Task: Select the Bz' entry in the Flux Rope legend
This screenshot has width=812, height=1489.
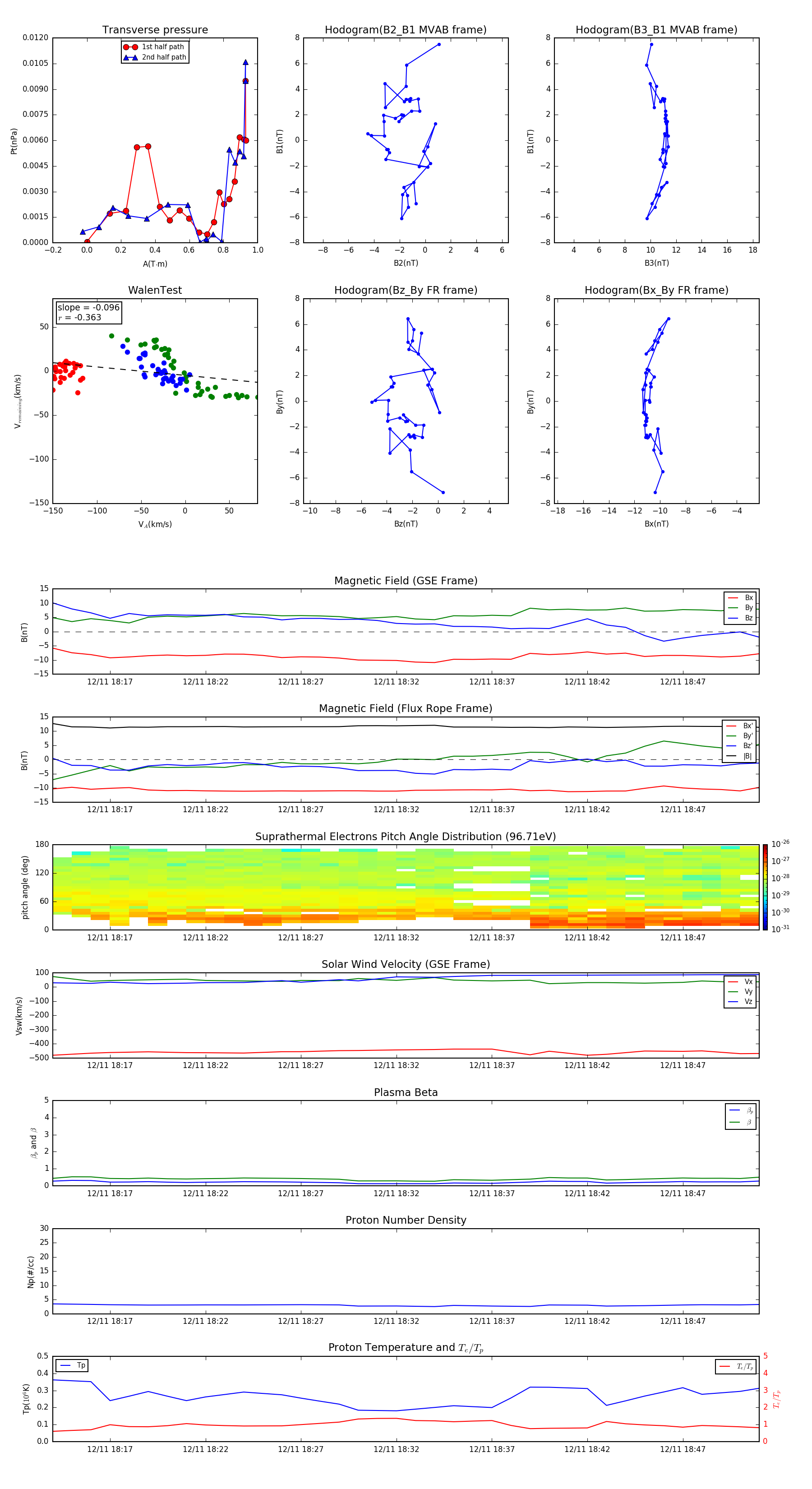Action: (x=739, y=746)
